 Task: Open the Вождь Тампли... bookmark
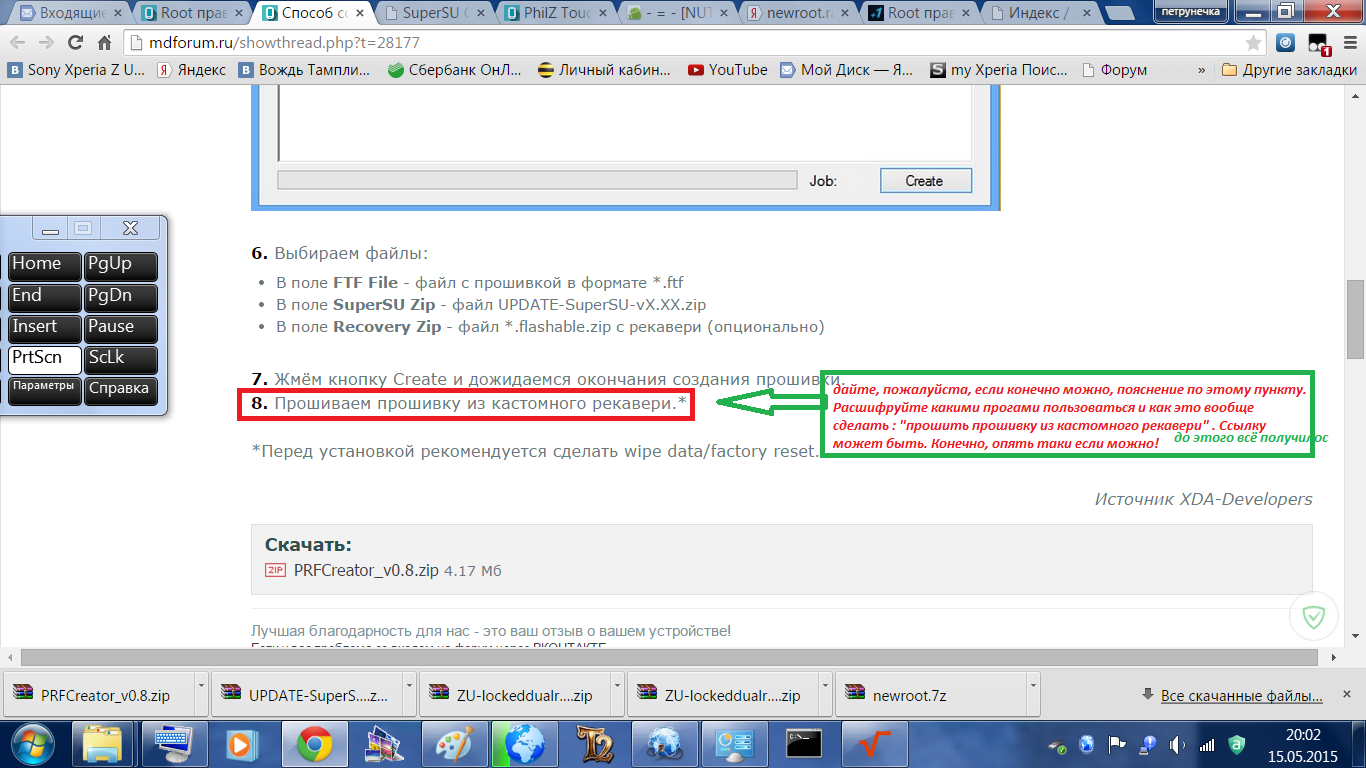point(305,70)
